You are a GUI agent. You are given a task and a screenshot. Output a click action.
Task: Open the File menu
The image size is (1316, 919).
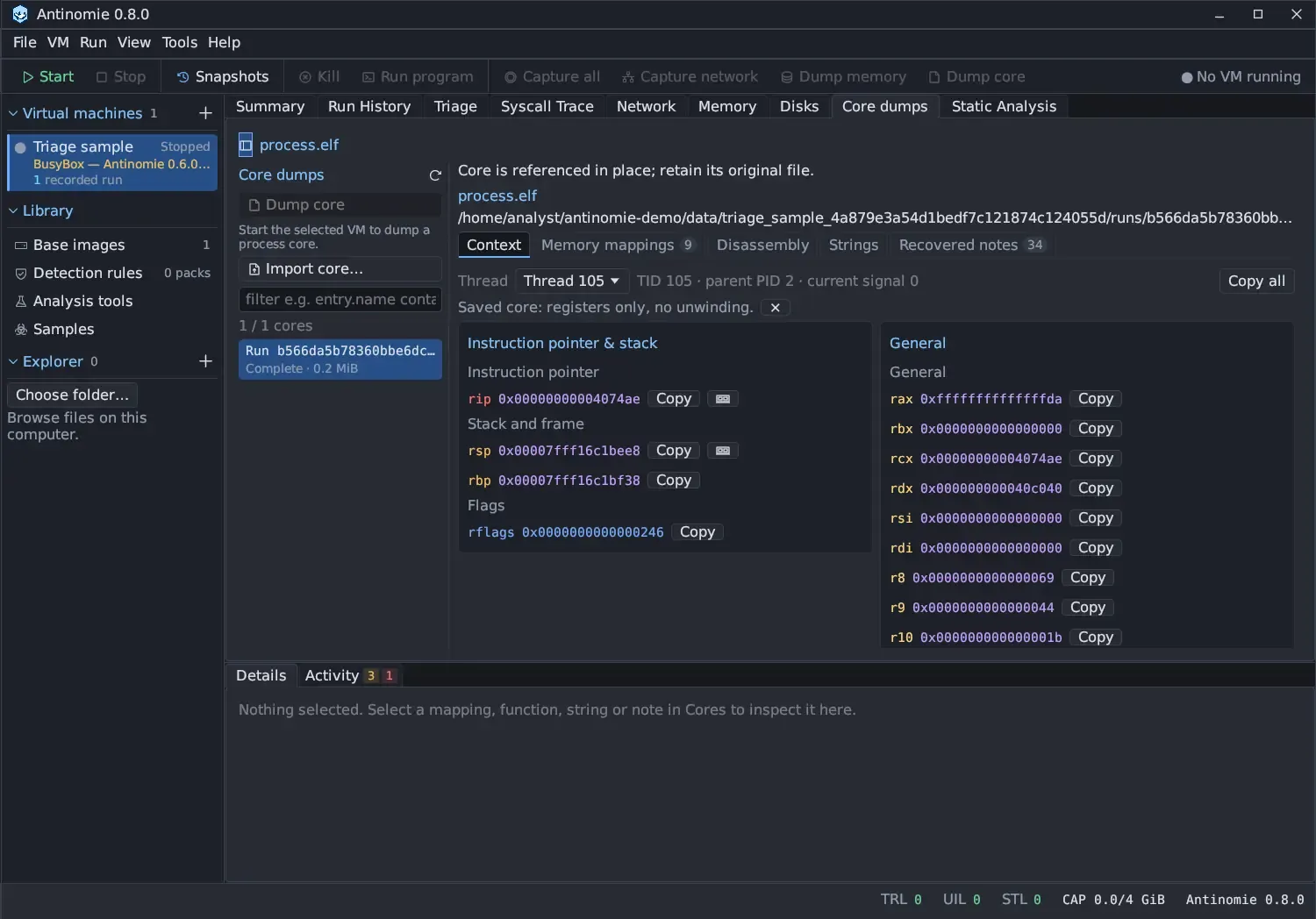tap(25, 42)
